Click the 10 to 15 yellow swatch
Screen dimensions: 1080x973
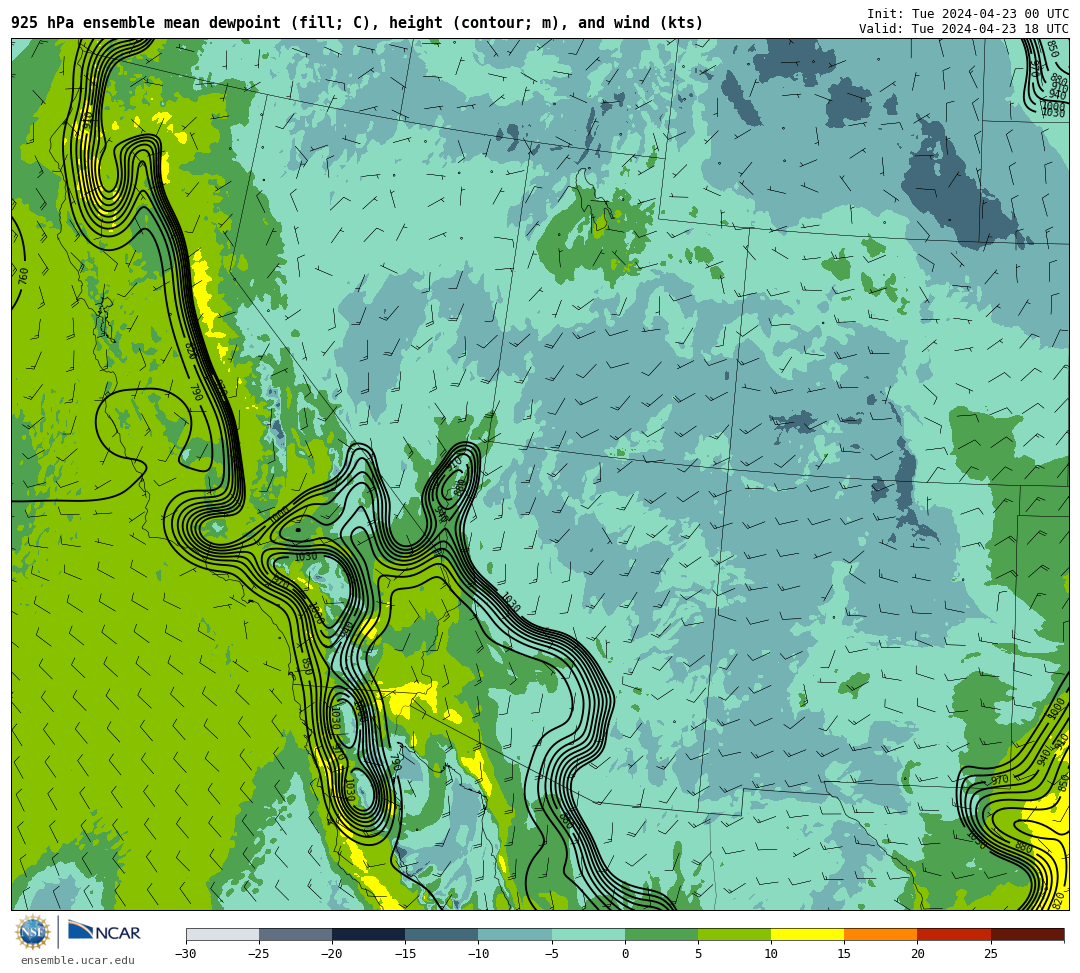(807, 934)
